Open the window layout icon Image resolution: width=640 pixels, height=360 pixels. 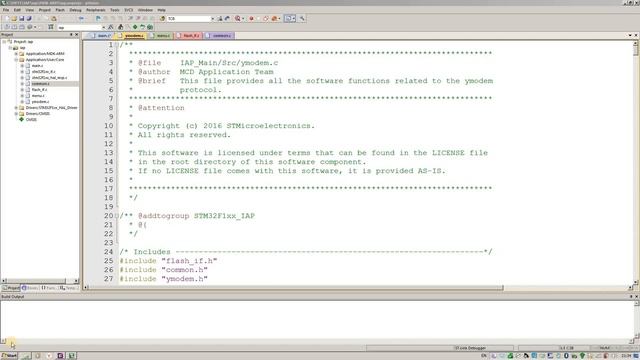click(x=288, y=18)
